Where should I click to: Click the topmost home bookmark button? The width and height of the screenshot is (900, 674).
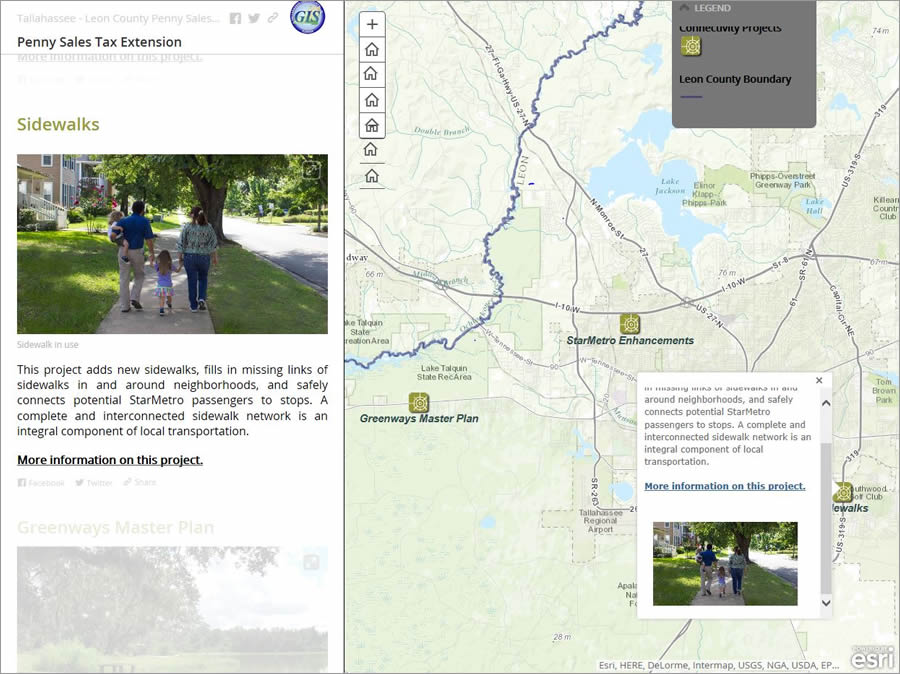[x=371, y=48]
